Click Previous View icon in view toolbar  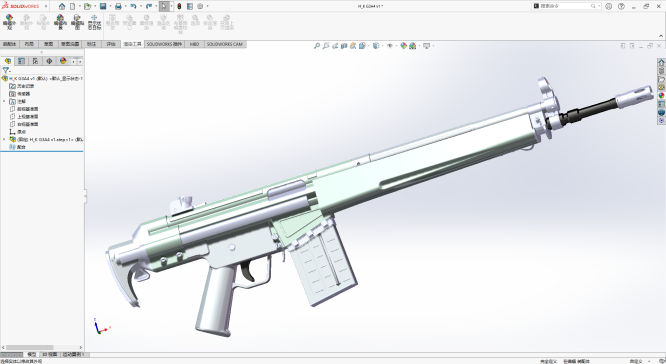[x=335, y=46]
